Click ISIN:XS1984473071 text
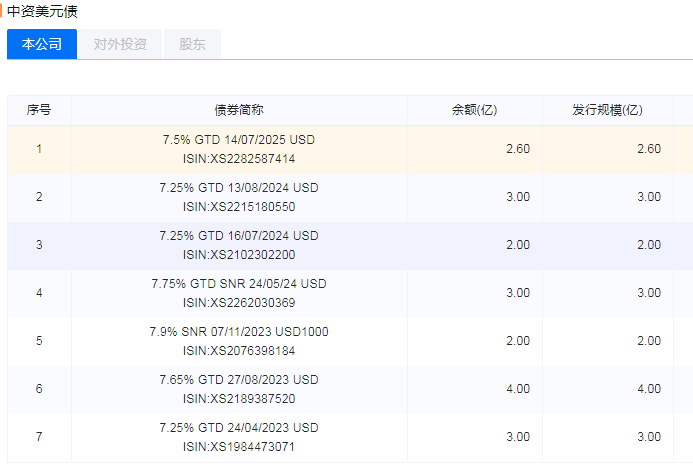The height and width of the screenshot is (475, 693). 239,447
